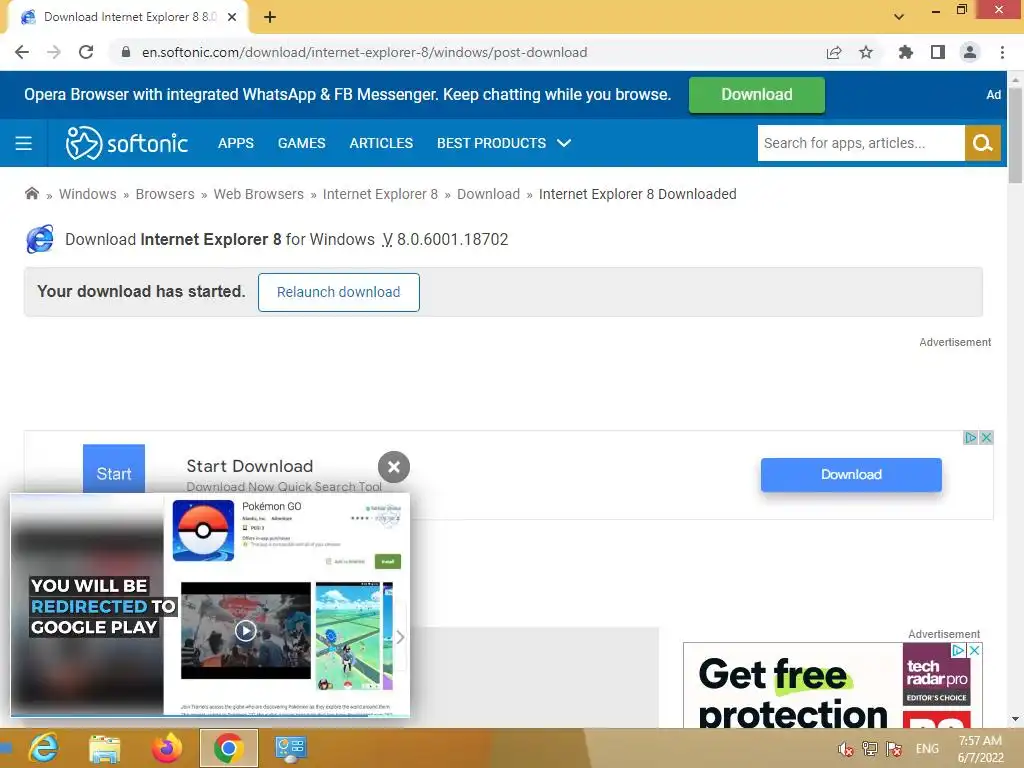Open the GAMES menu
The image size is (1024, 768).
[302, 143]
